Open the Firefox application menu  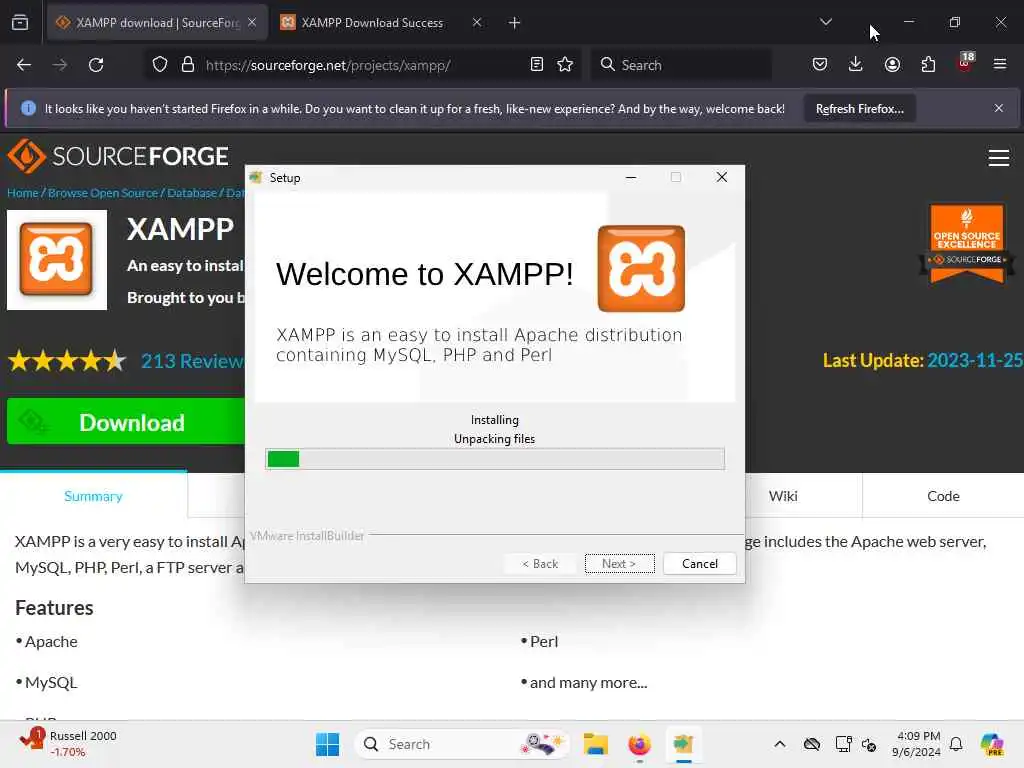(x=1000, y=65)
